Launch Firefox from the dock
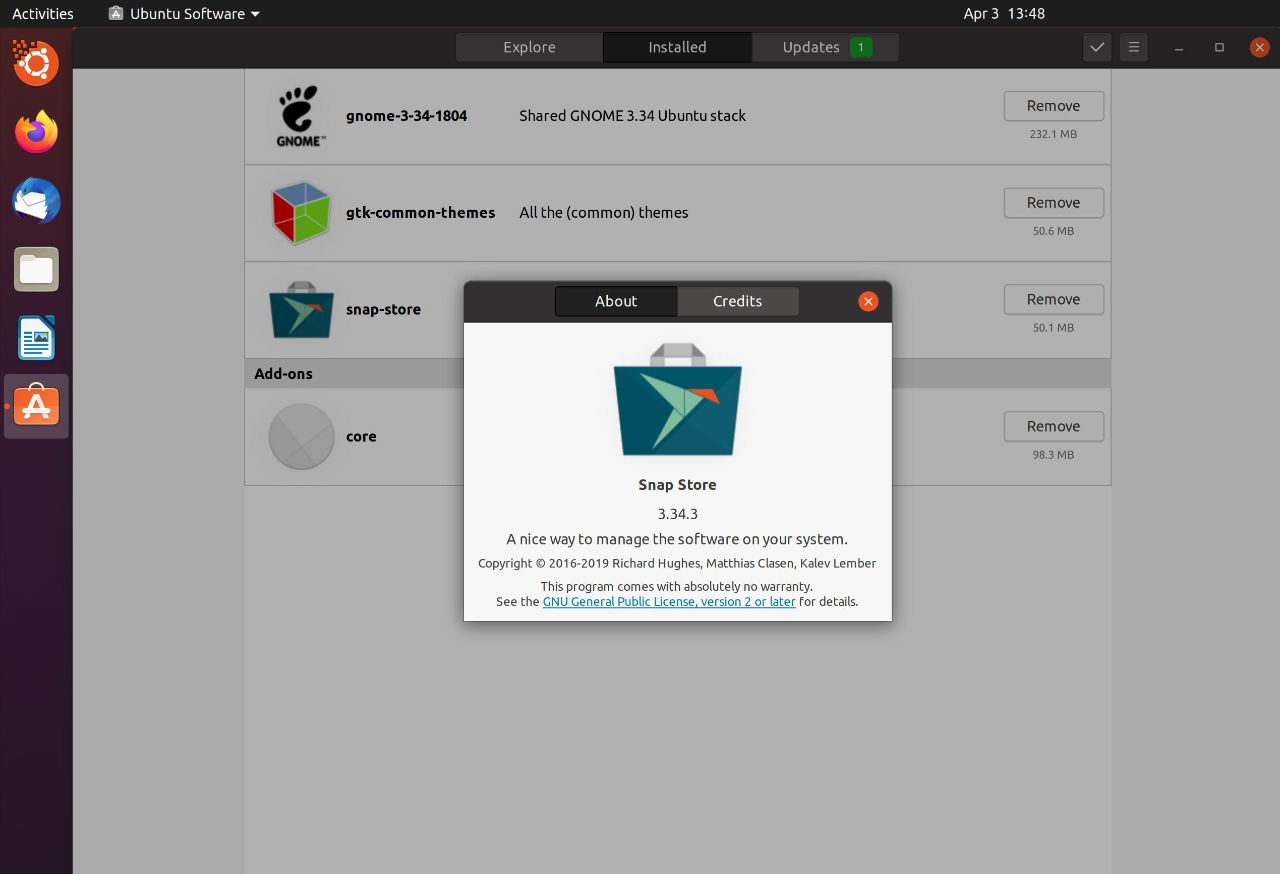 pos(36,132)
